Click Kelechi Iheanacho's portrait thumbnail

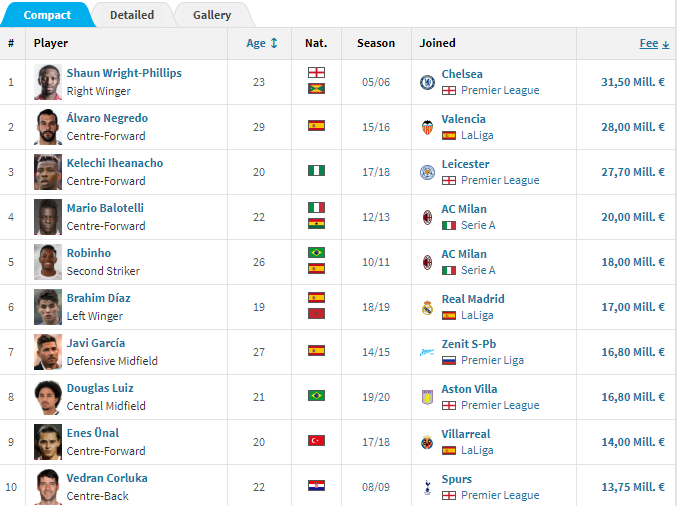click(x=48, y=172)
